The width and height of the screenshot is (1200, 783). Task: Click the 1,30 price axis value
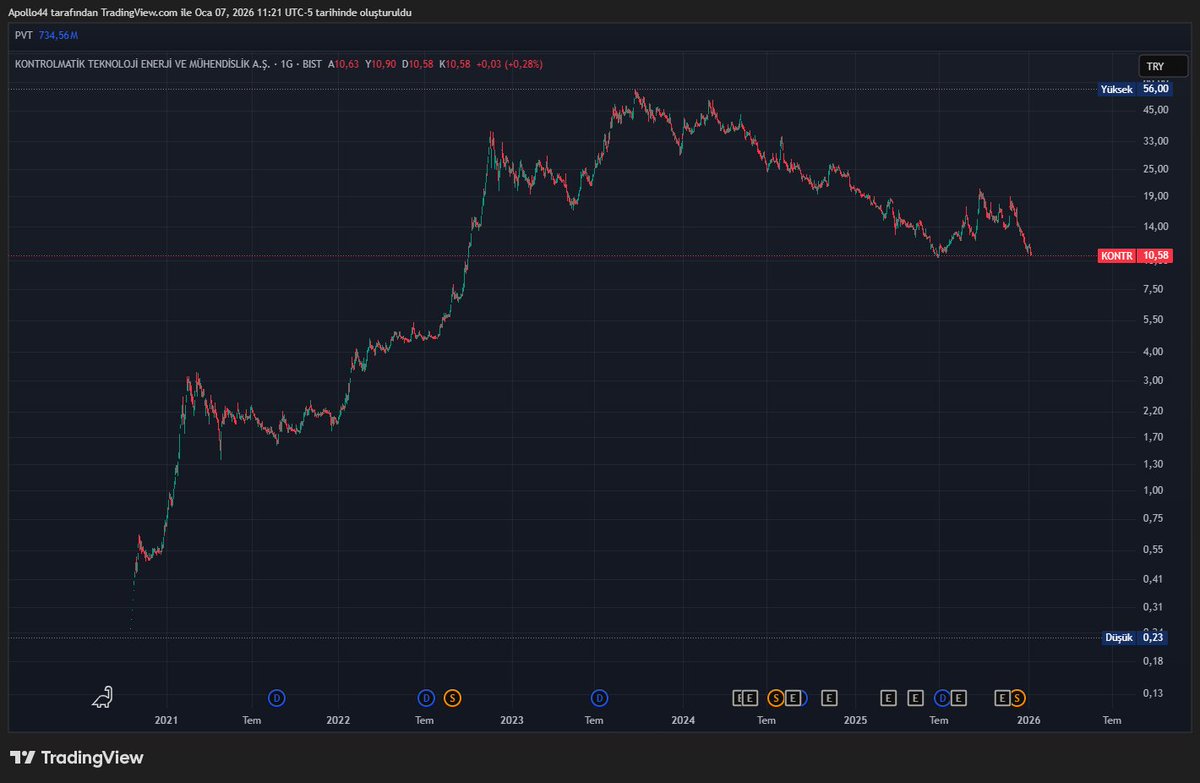point(1155,464)
